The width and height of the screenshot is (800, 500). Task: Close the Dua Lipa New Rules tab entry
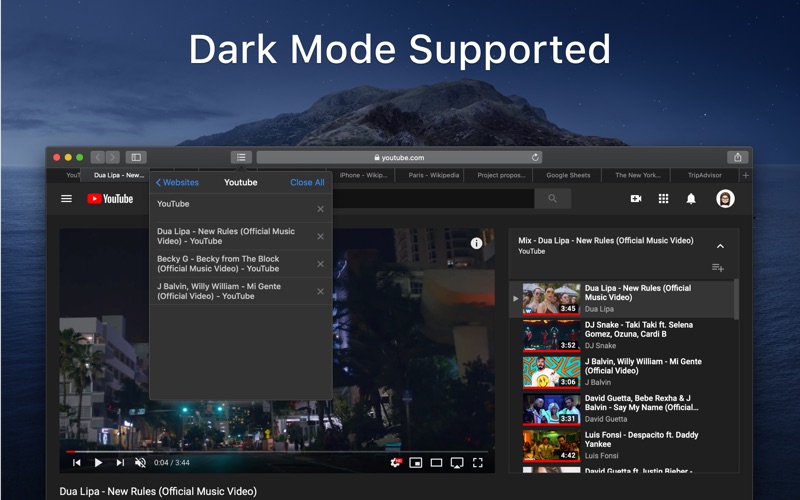(320, 236)
